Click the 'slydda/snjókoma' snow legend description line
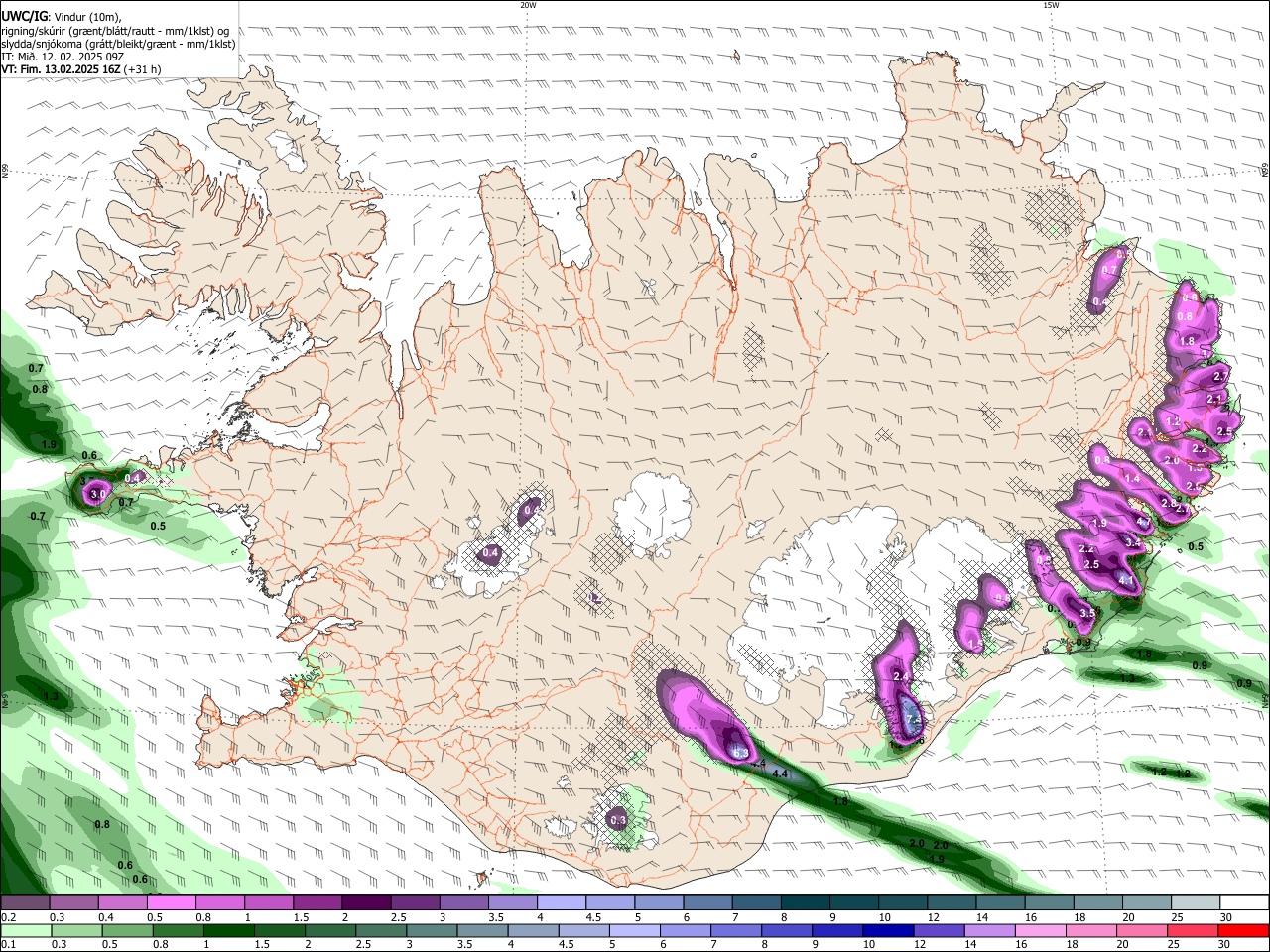This screenshot has height=952, width=1270. pos(118,44)
